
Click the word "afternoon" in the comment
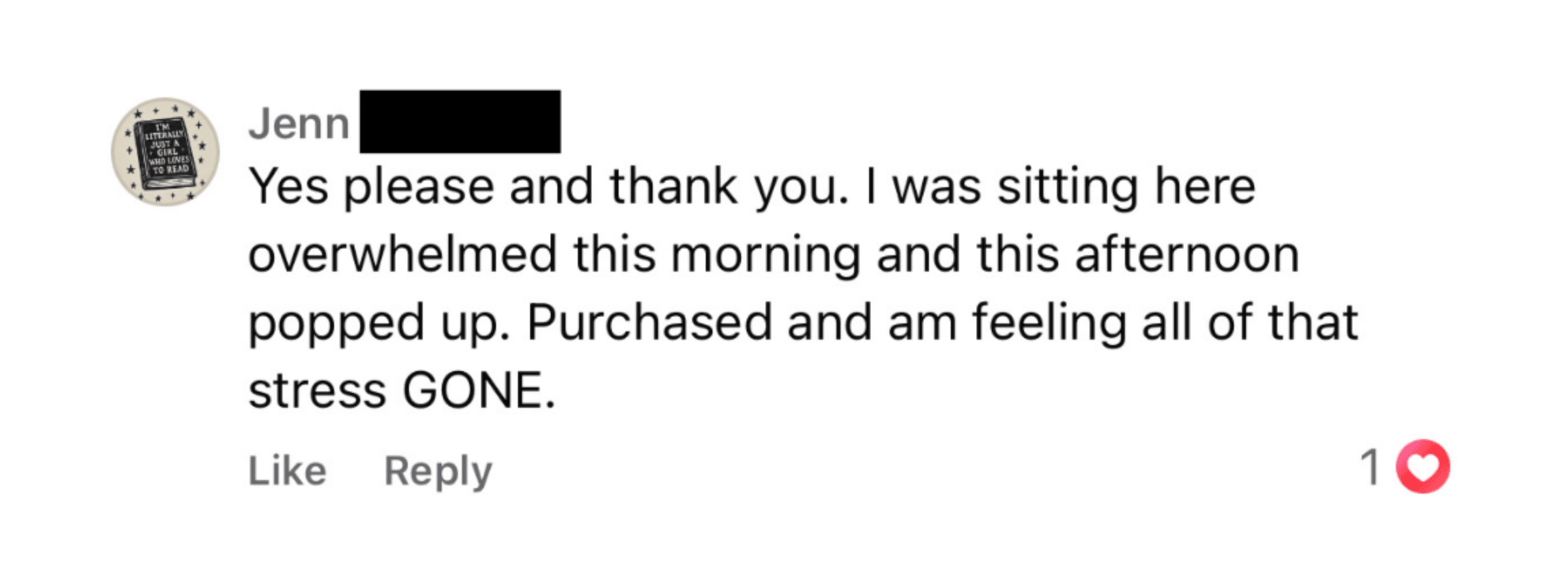click(x=1187, y=255)
